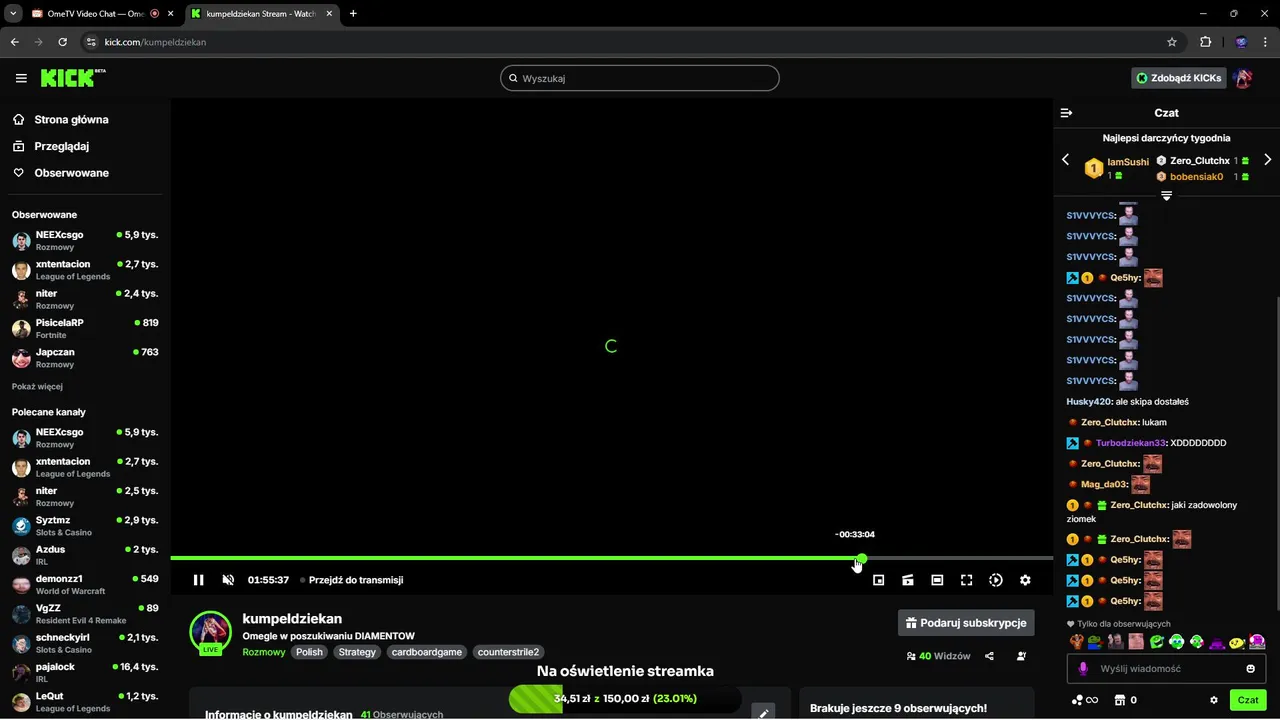Viewport: 1280px width, 720px height.
Task: Open kumpeldziekan's live avatar
Action: [211, 632]
